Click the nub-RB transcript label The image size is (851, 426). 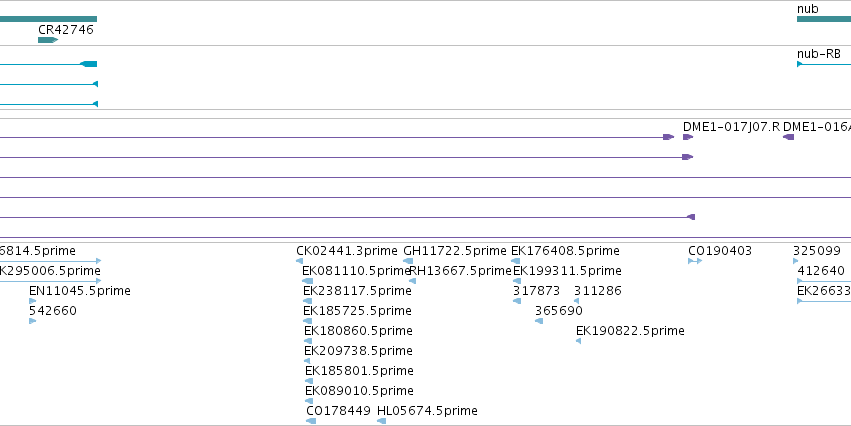[818, 54]
